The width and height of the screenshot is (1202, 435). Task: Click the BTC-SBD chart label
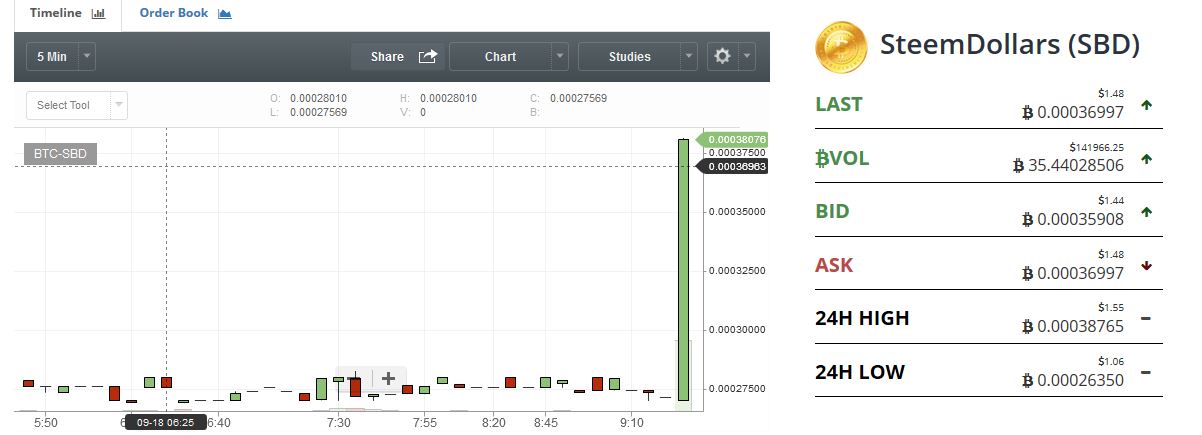pyautogui.click(x=61, y=154)
